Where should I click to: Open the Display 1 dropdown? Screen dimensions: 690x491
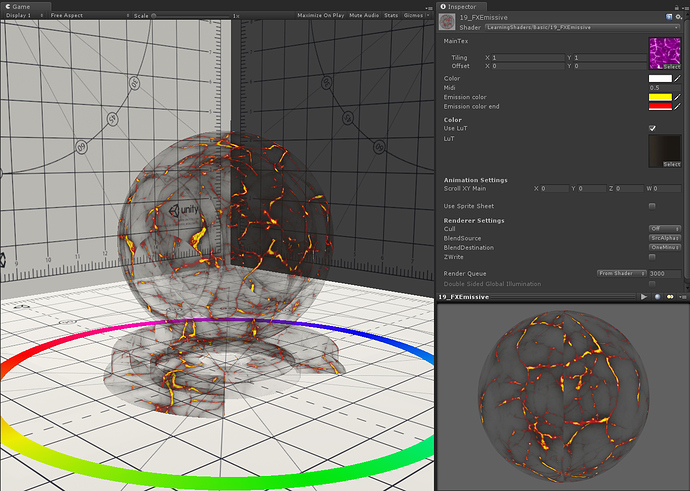(24, 15)
